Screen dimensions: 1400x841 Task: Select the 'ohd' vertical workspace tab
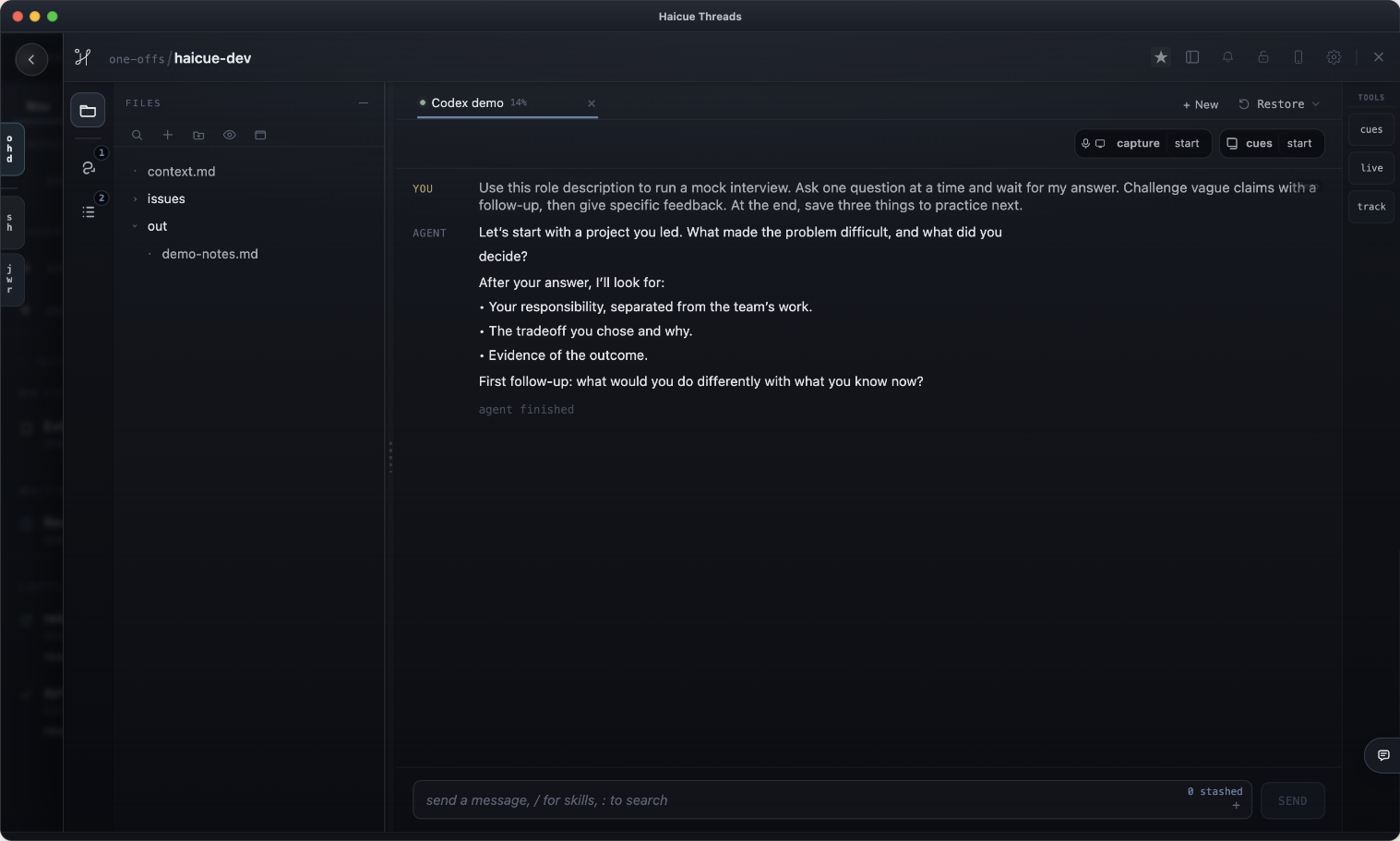(x=11, y=149)
